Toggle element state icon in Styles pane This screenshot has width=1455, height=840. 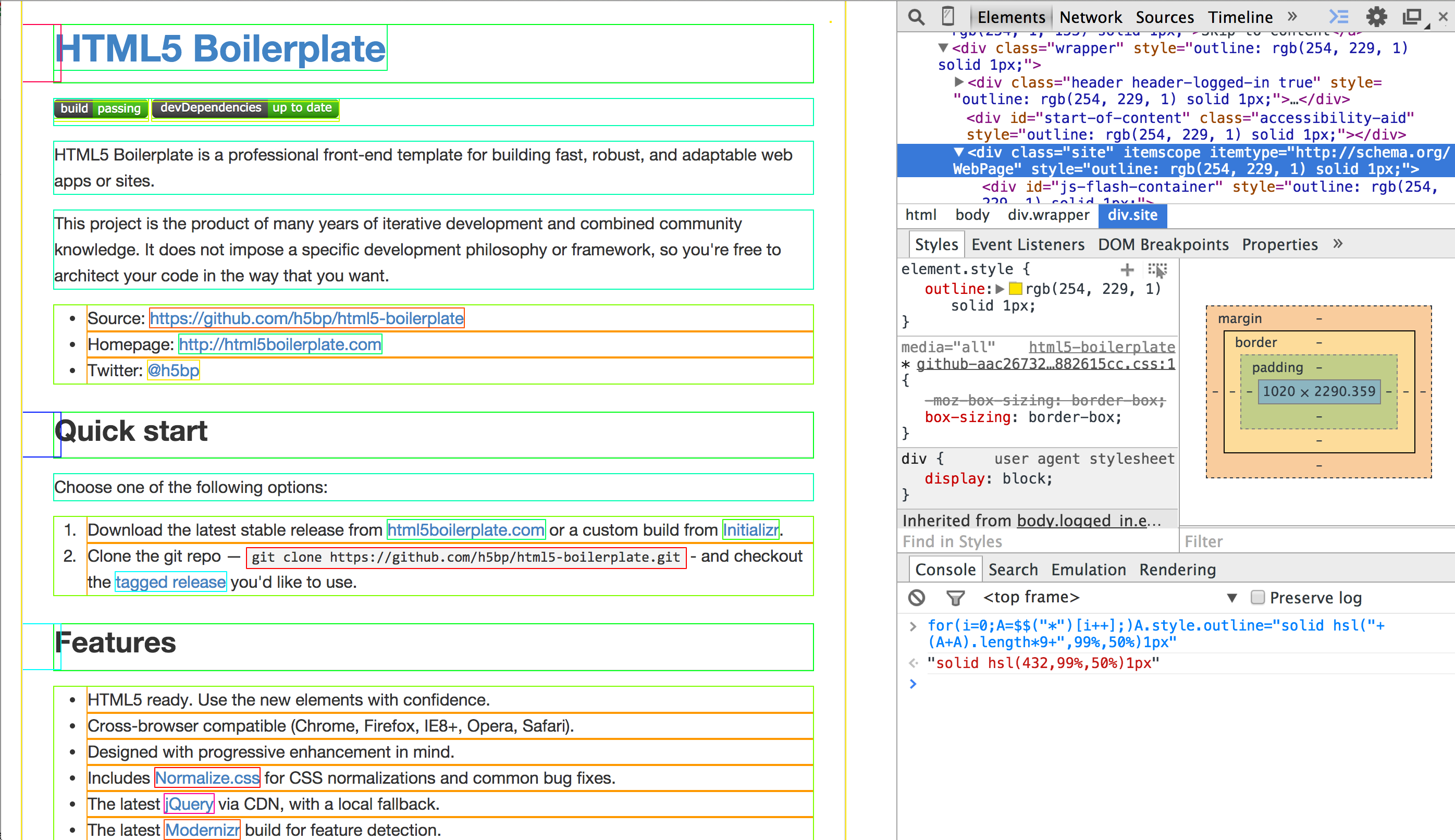1157,269
